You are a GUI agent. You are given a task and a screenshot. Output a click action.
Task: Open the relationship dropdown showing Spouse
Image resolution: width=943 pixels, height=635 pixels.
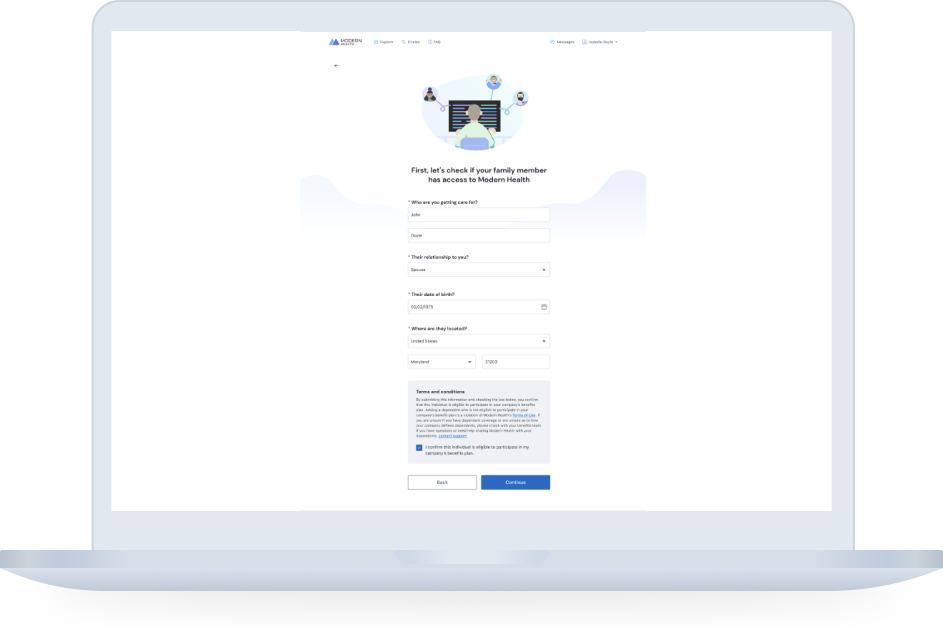[x=479, y=270]
